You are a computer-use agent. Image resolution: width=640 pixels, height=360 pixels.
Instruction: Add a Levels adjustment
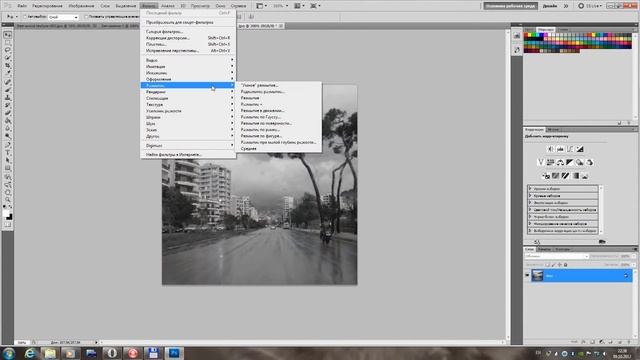point(560,149)
